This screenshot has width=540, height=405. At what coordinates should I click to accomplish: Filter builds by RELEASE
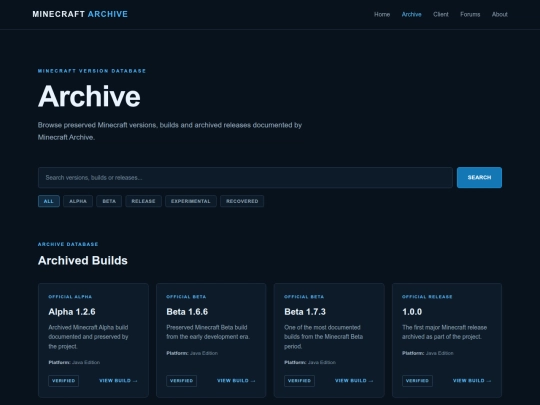tap(143, 201)
